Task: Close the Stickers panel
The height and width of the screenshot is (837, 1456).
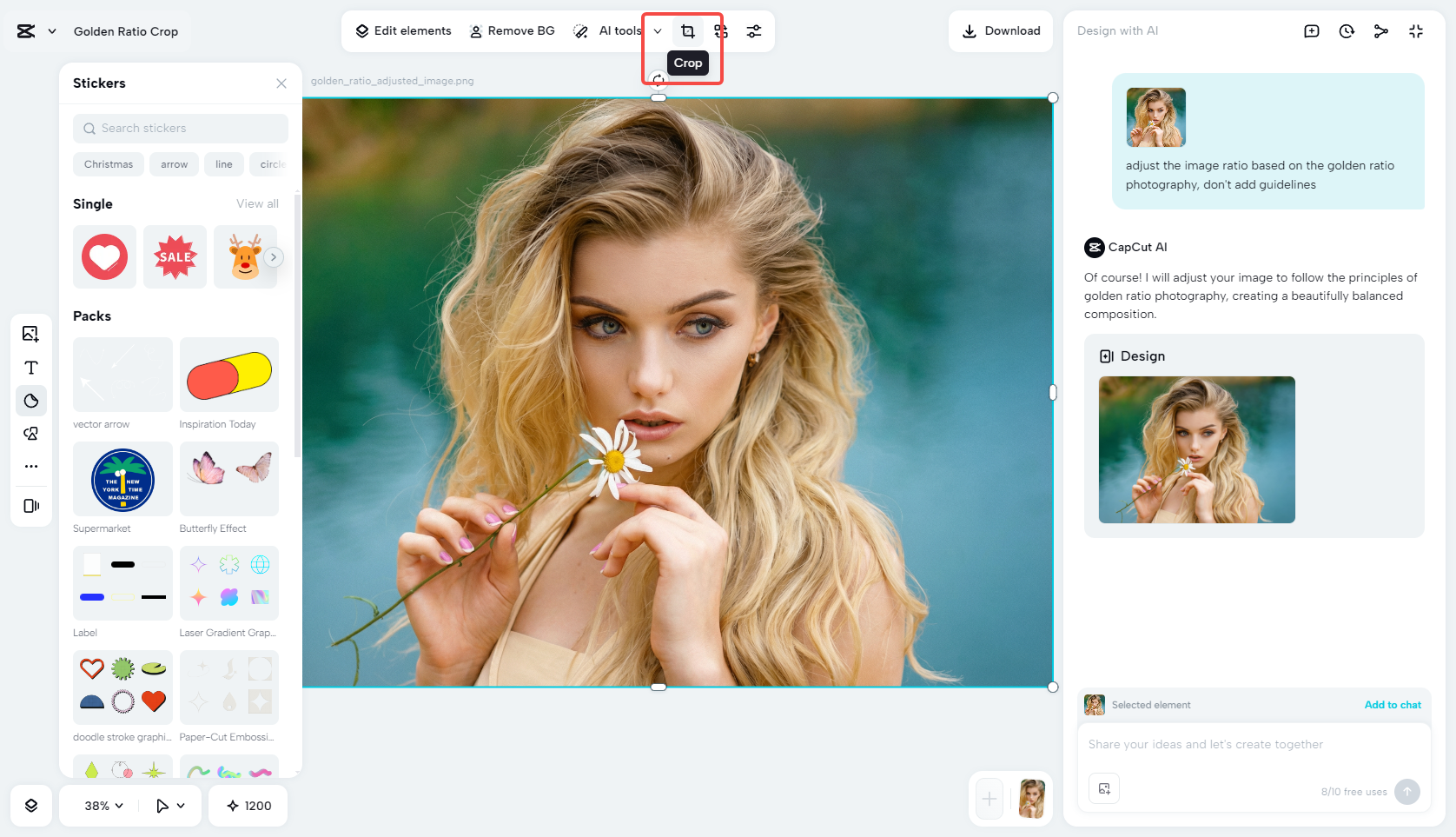Action: [281, 83]
